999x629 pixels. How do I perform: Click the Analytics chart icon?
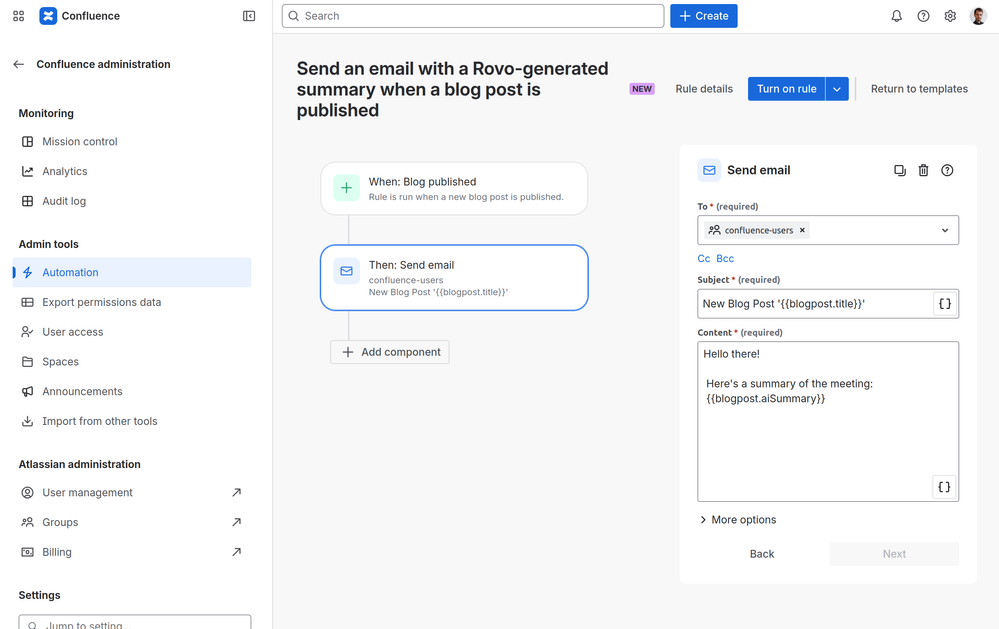click(x=27, y=171)
